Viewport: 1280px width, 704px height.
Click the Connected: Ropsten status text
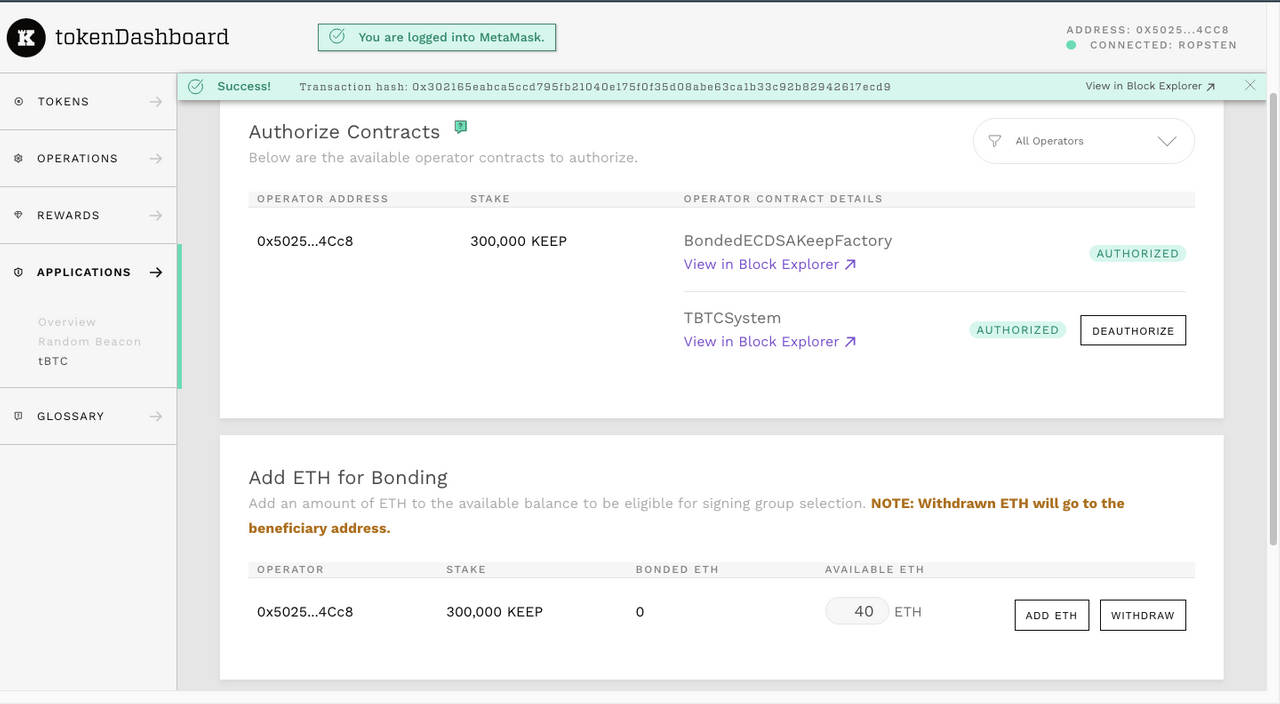(x=1163, y=45)
